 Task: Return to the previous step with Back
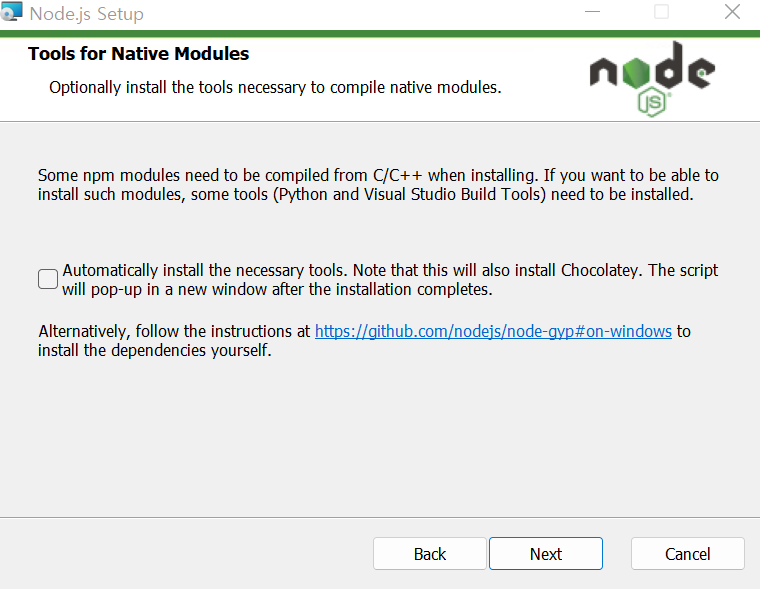tap(429, 554)
